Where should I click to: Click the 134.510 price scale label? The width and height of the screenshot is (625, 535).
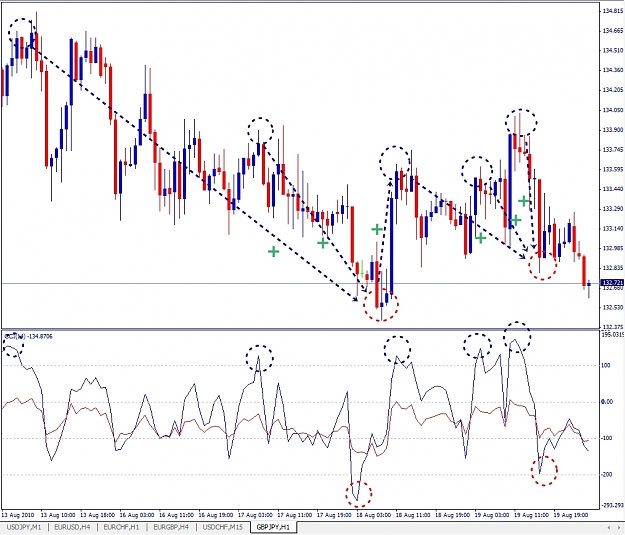[613, 50]
